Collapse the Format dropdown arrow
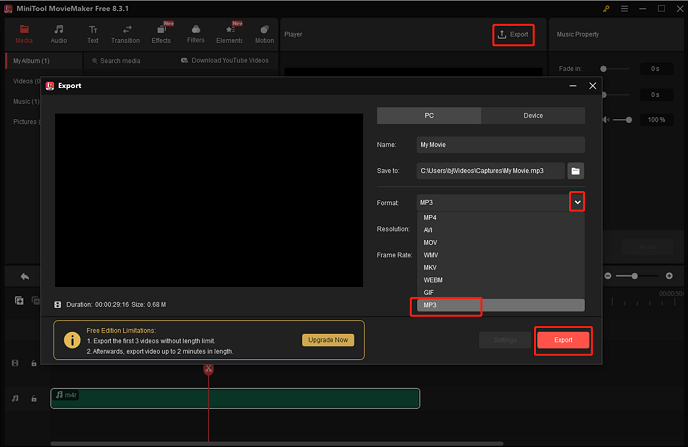This screenshot has height=447, width=688. (577, 202)
